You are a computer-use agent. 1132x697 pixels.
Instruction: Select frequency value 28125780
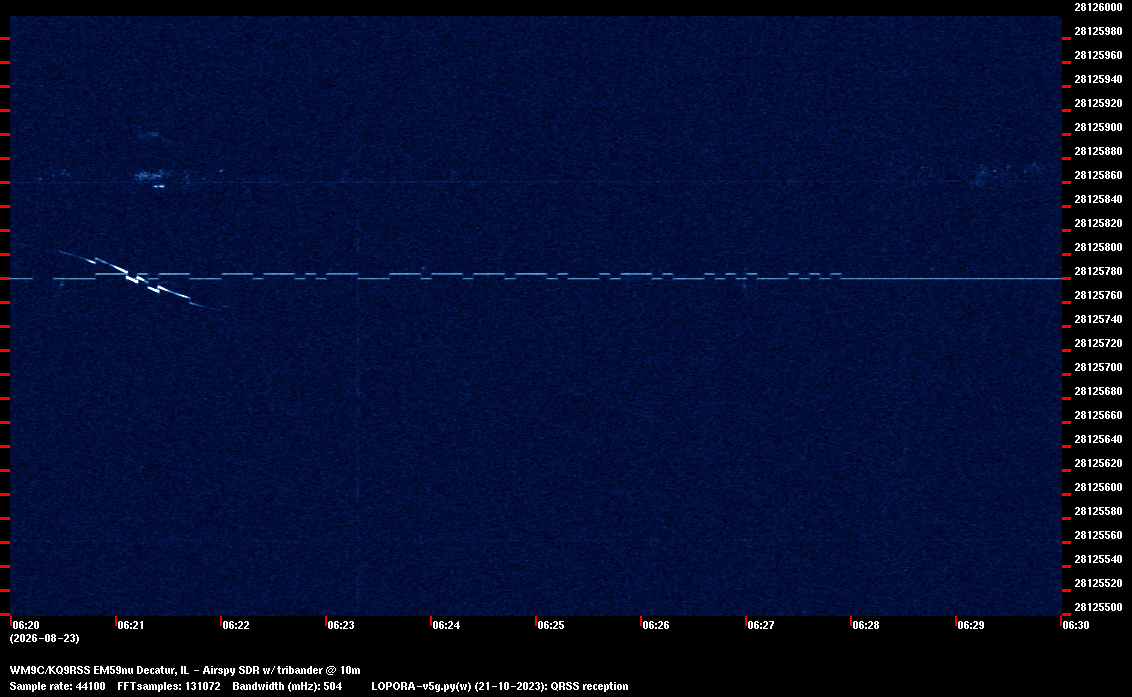1098,271
